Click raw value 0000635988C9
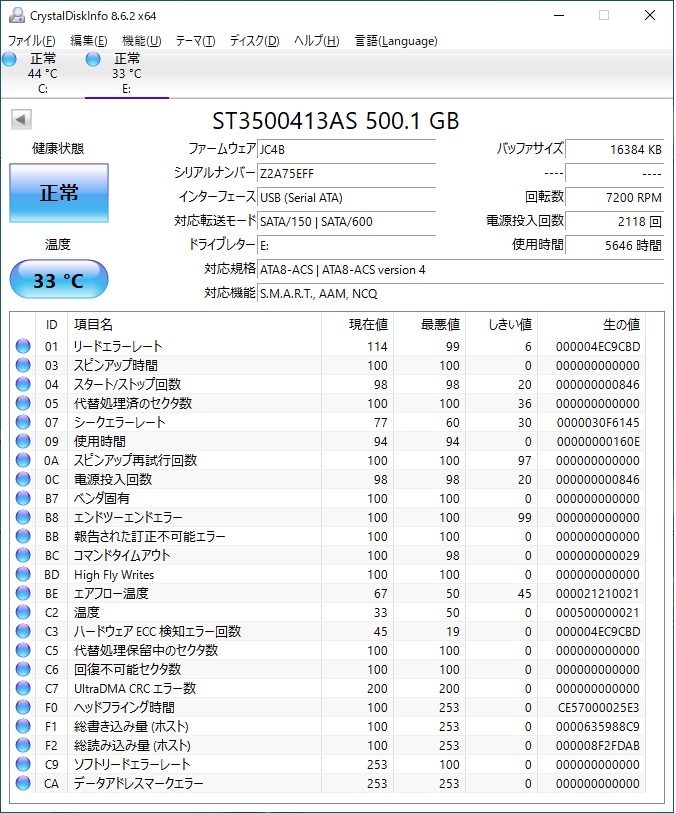This screenshot has height=813, width=676. [x=598, y=727]
